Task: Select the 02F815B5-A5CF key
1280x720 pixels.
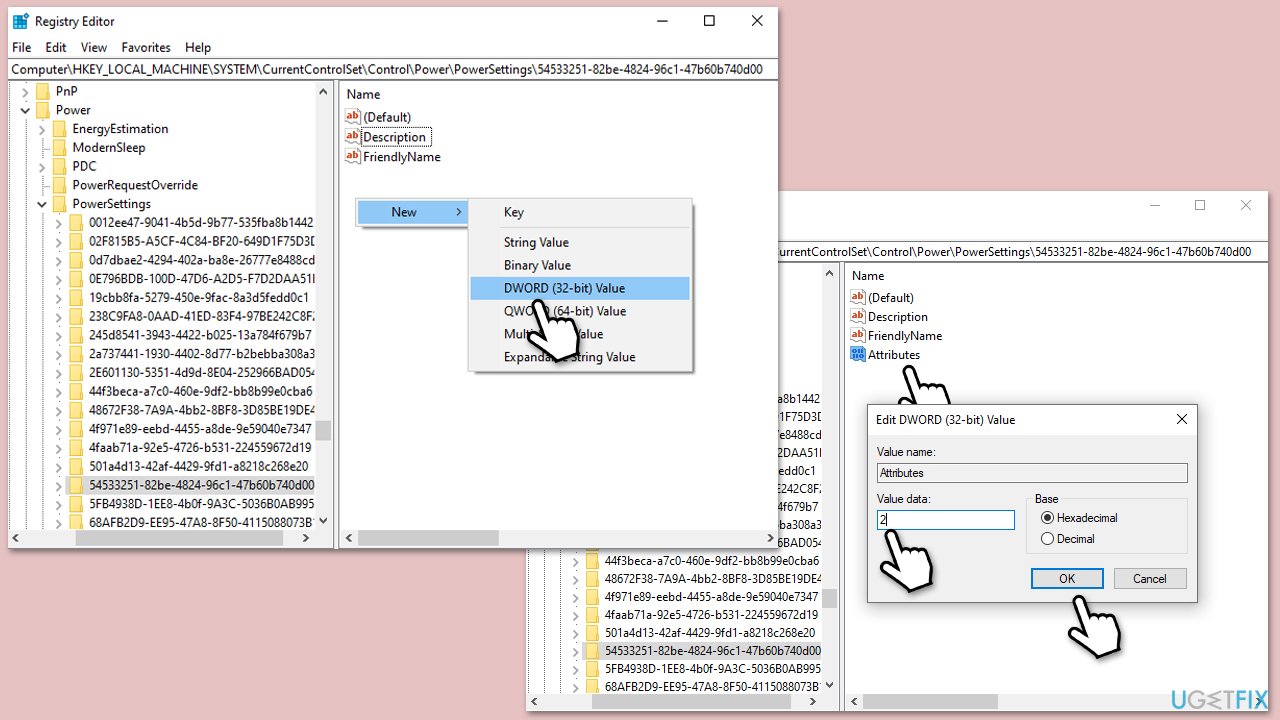Action: pyautogui.click(x=201, y=241)
